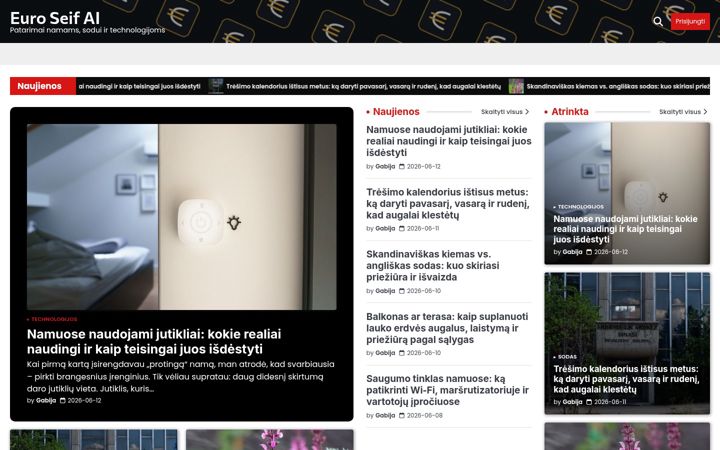Click calendar icon on Trėšimo kalendorius Atrinkta card
The width and height of the screenshot is (720, 450).
(589, 402)
